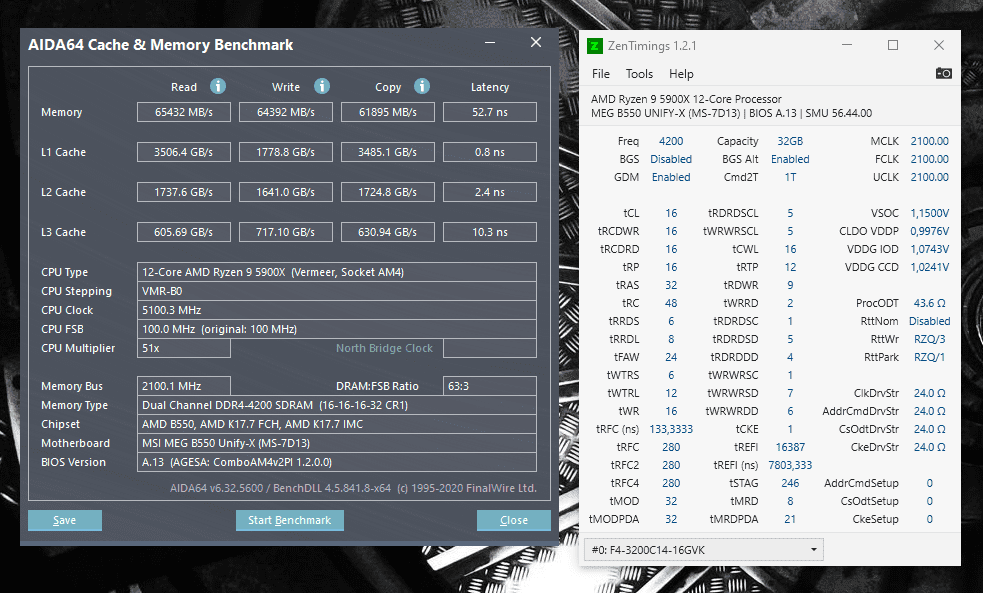Click the ProcODT value 43.6 Ω
Screen dimensions: 983x593
(x=930, y=303)
